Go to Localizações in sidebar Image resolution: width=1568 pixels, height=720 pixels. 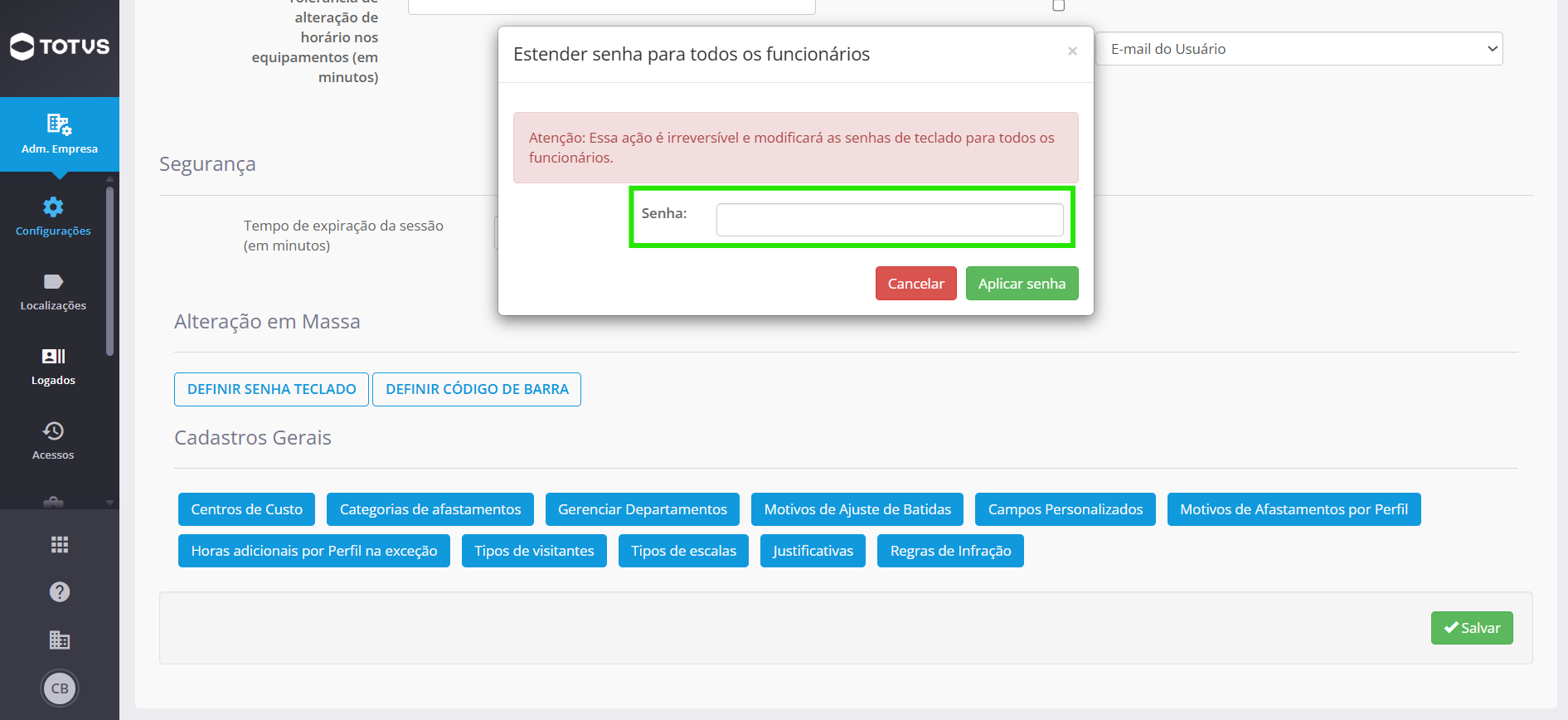pyautogui.click(x=53, y=292)
